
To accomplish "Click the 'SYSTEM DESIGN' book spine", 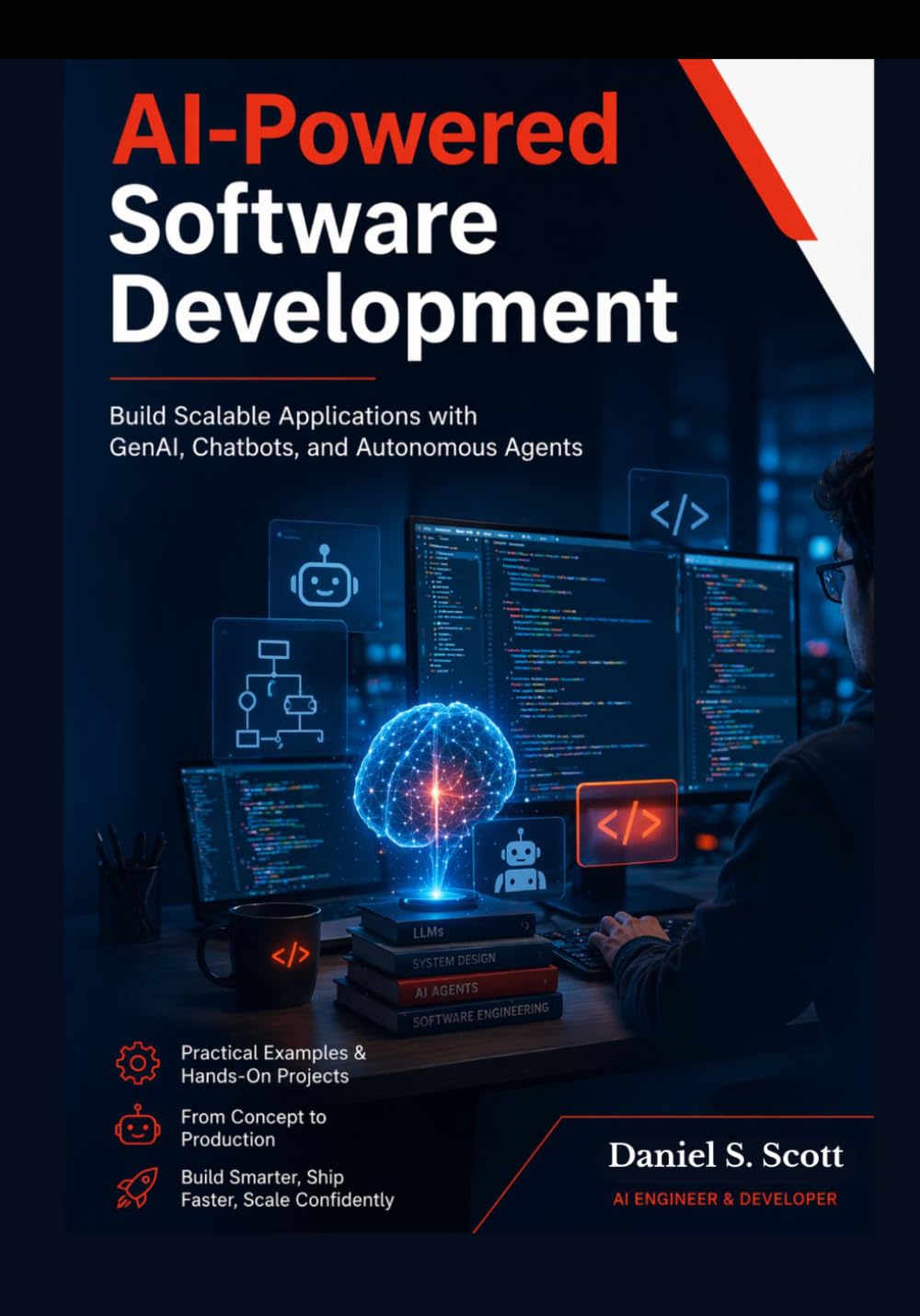I will point(451,957).
